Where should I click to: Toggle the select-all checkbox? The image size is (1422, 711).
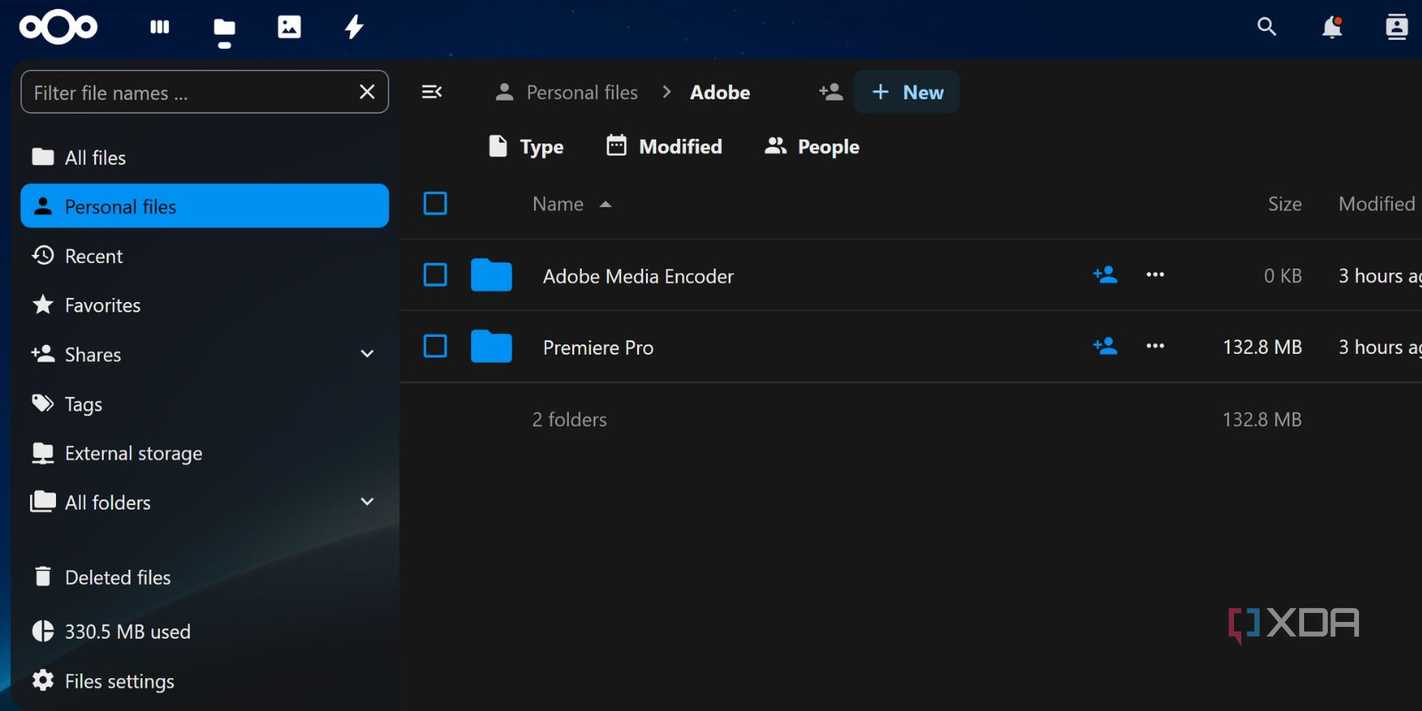click(435, 204)
